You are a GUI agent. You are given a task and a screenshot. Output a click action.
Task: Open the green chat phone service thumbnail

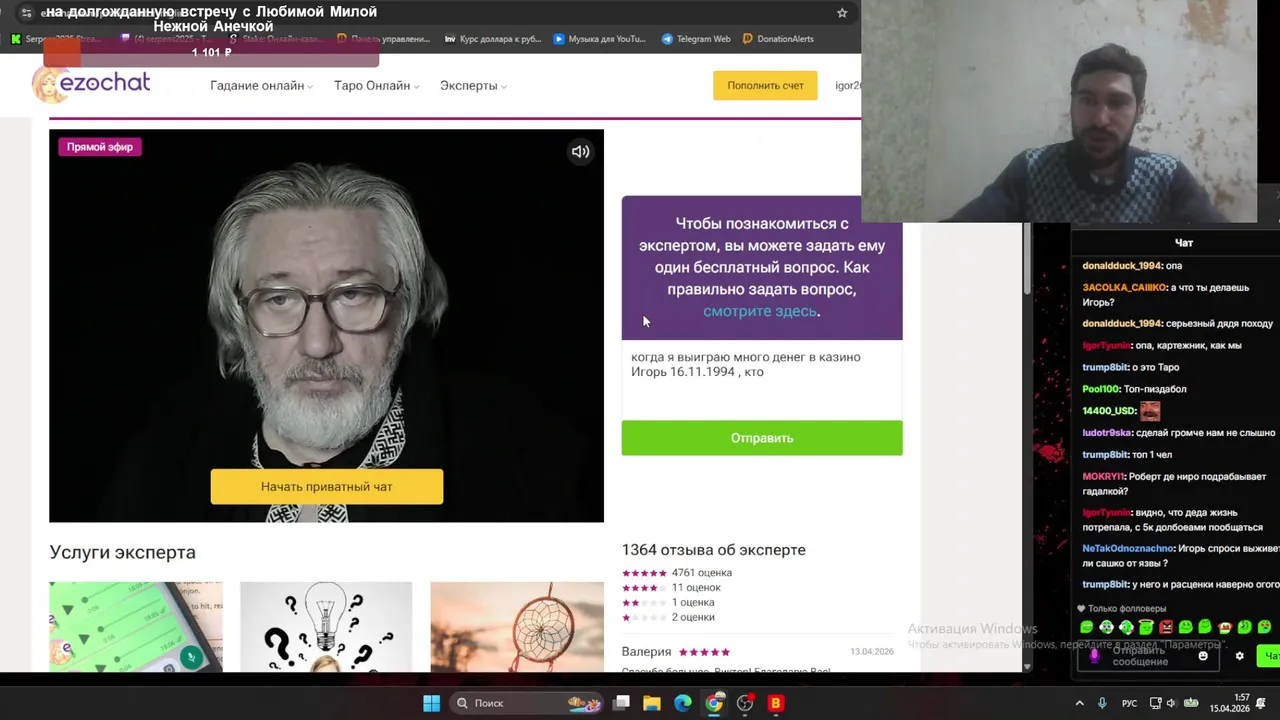pos(136,626)
